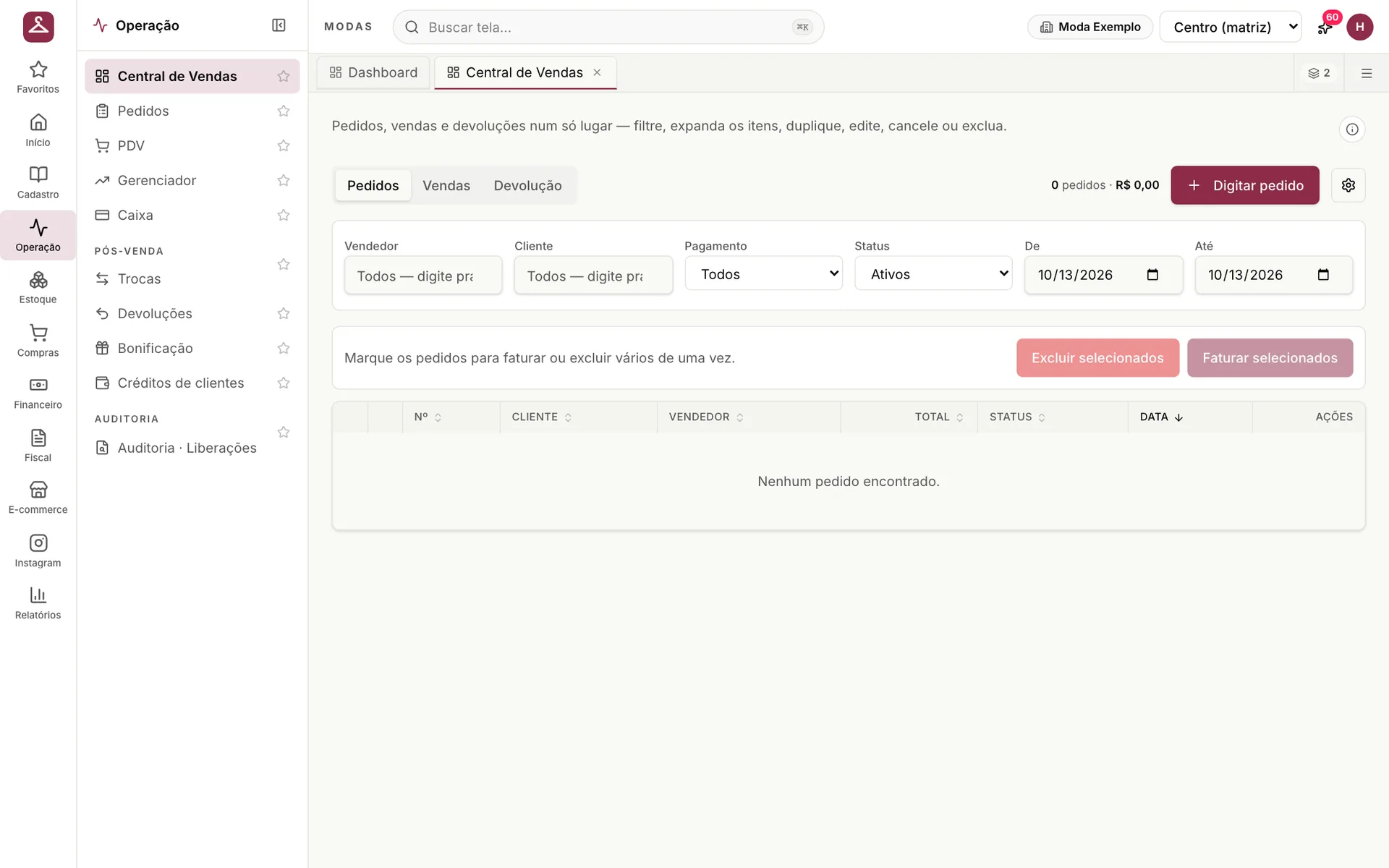The image size is (1389, 868).
Task: Collapse the Operação side panel
Action: tap(279, 25)
